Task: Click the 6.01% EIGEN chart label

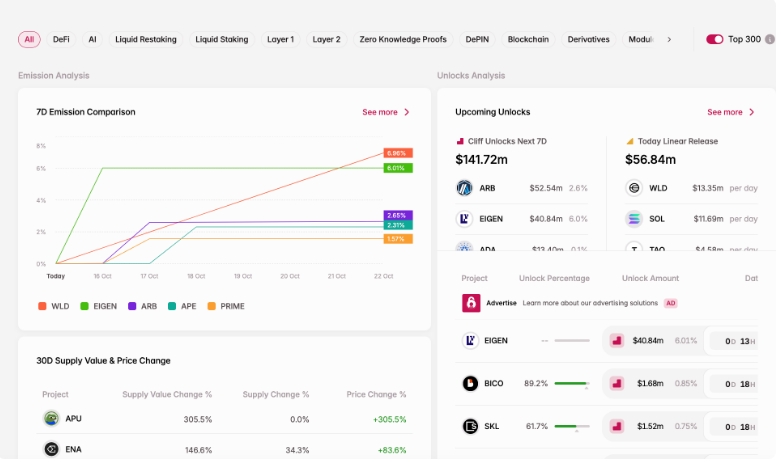Action: [398, 168]
